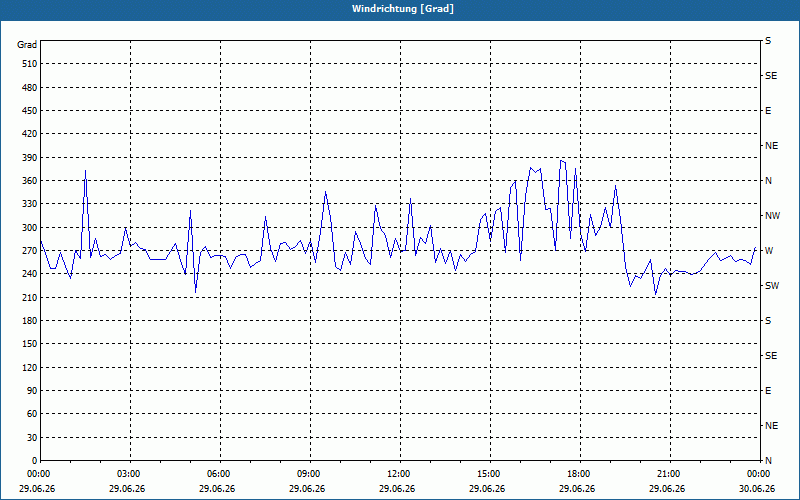Select the 90 tick label on left axis

click(x=32, y=391)
